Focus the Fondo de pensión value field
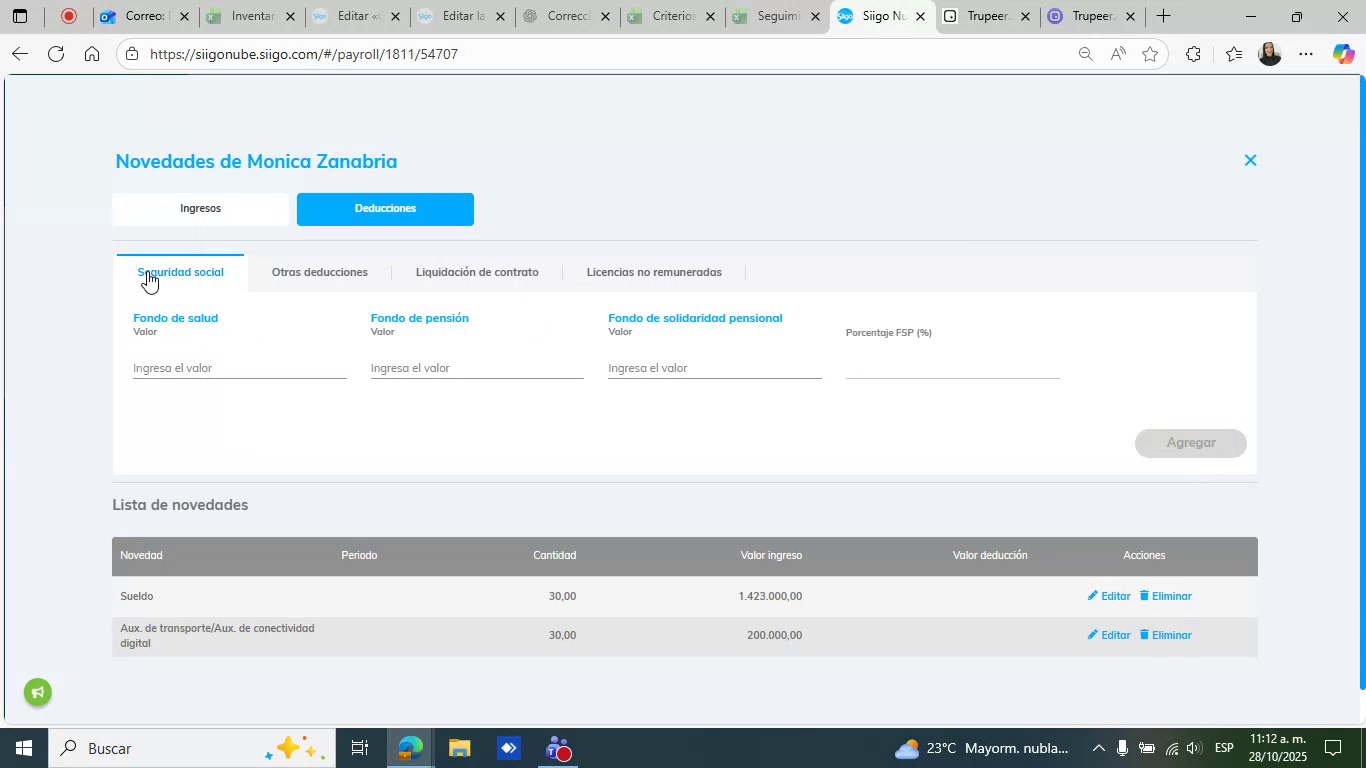The image size is (1366, 768). 477,368
